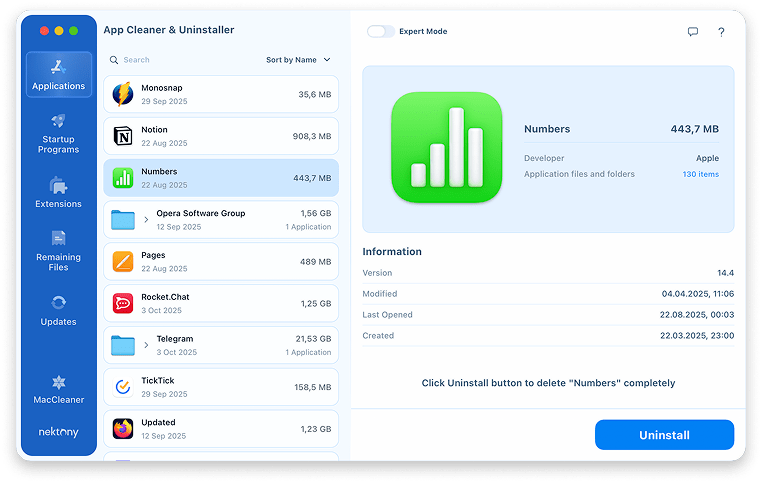
Task: Go to the Extensions section
Action: [58, 191]
